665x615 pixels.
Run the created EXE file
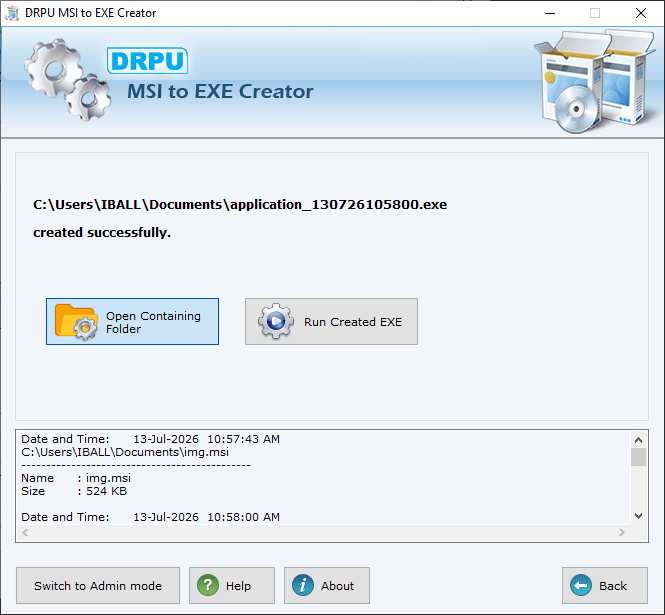coord(331,321)
